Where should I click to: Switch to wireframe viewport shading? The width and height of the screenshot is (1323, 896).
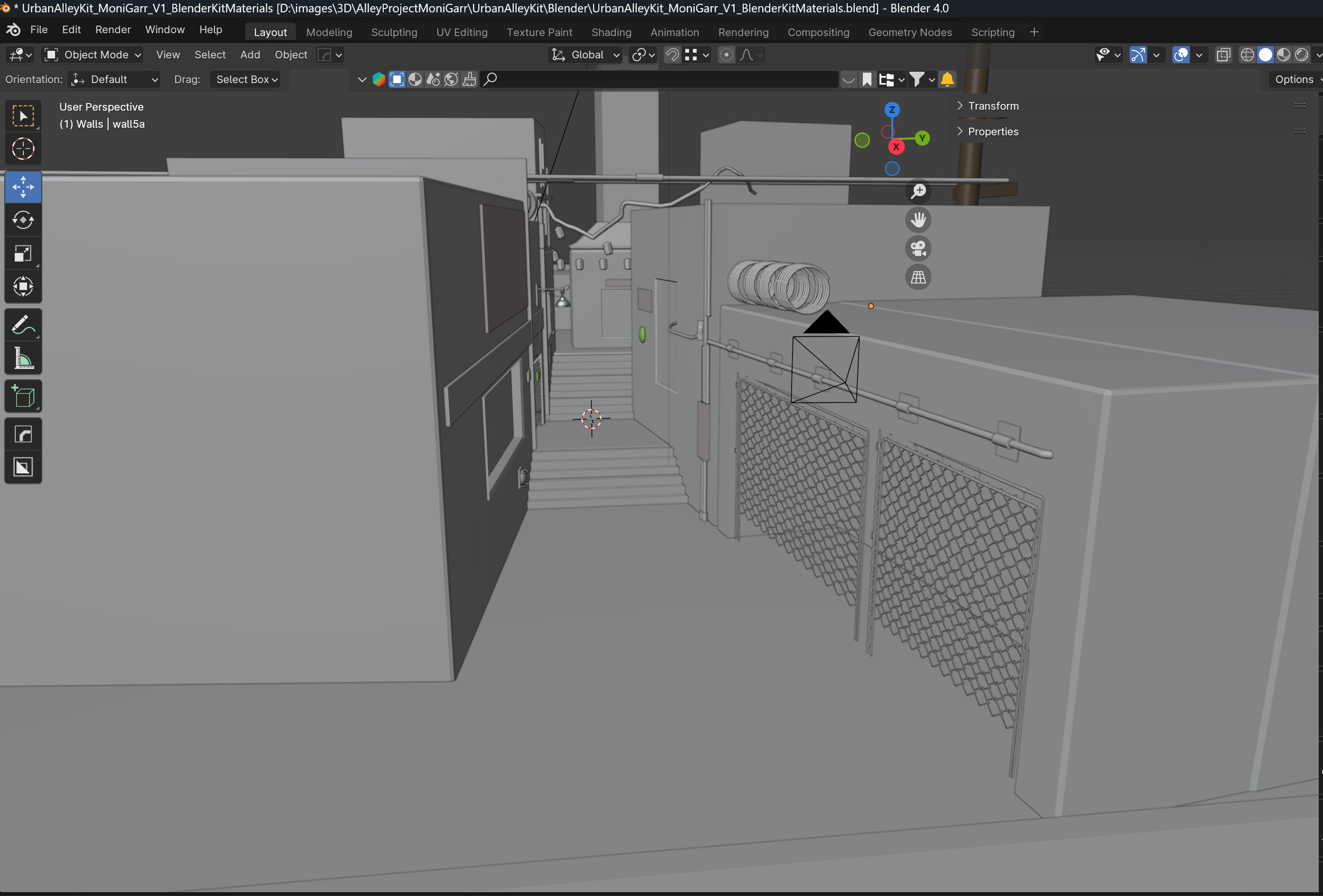pyautogui.click(x=1247, y=55)
